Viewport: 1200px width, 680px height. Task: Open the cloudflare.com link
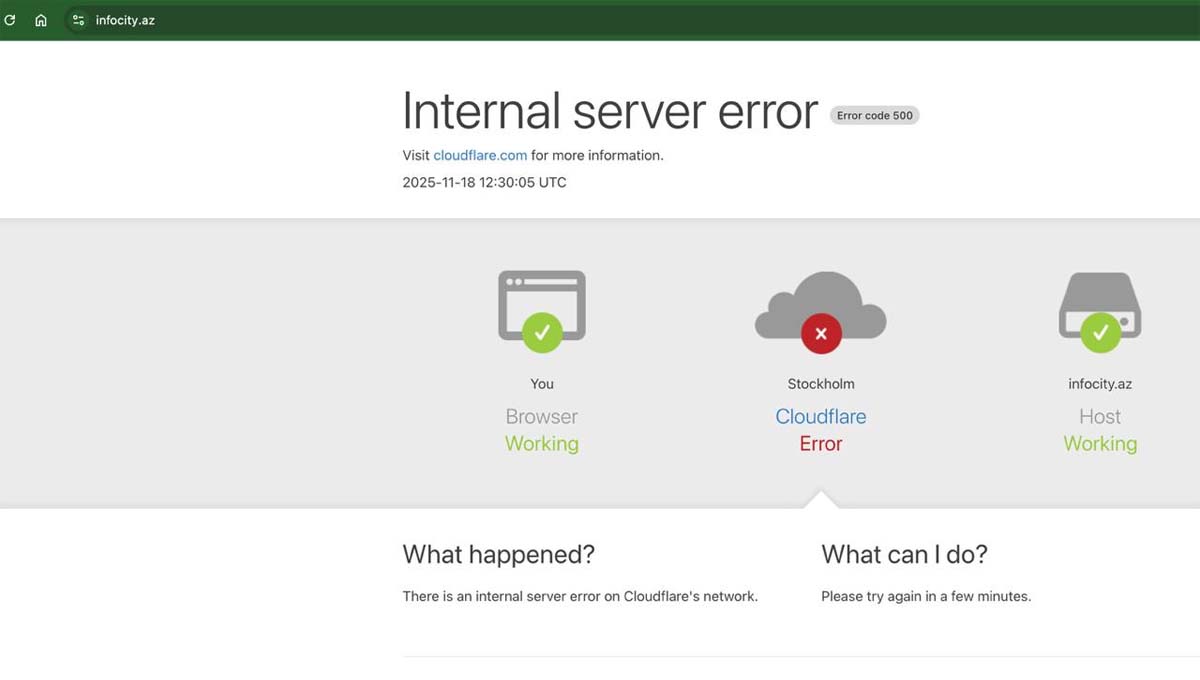point(480,155)
